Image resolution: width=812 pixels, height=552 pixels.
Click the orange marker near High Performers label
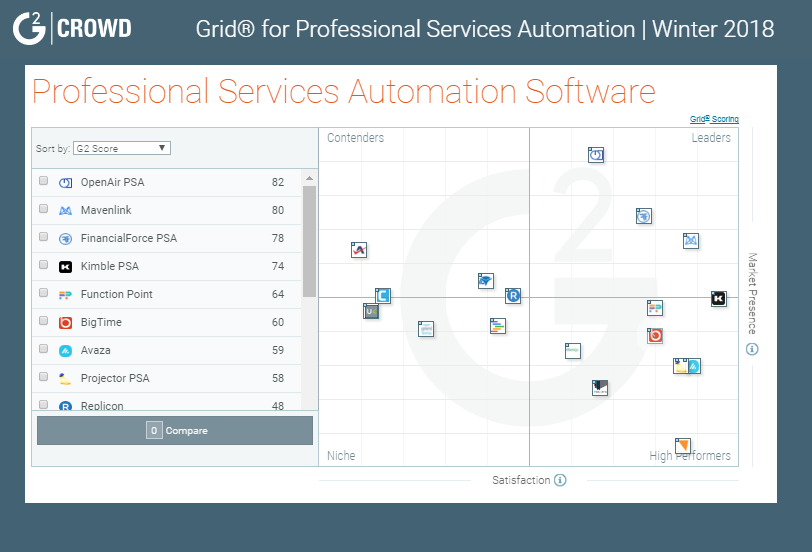(683, 445)
